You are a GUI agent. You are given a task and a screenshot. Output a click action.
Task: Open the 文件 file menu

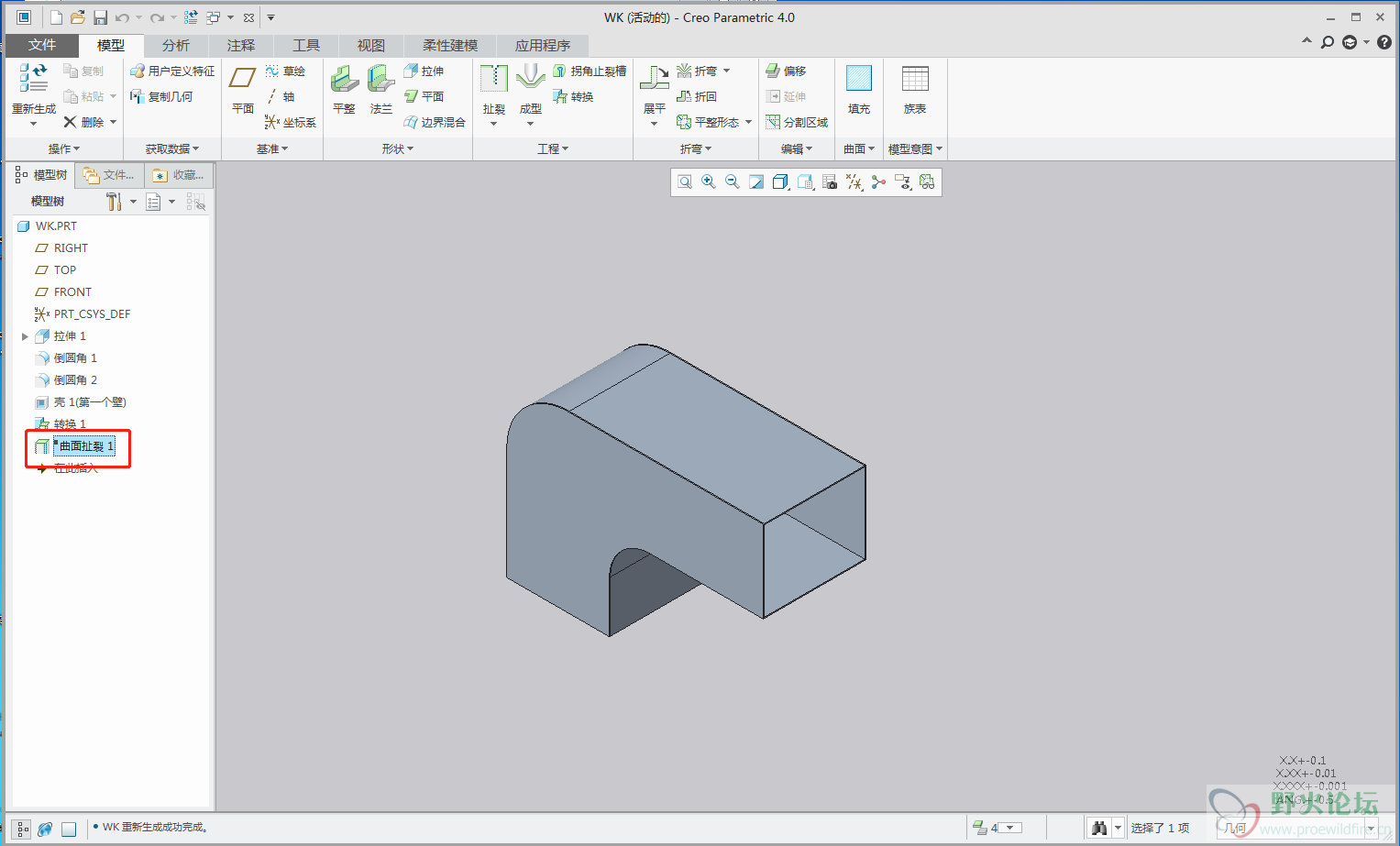click(x=42, y=45)
